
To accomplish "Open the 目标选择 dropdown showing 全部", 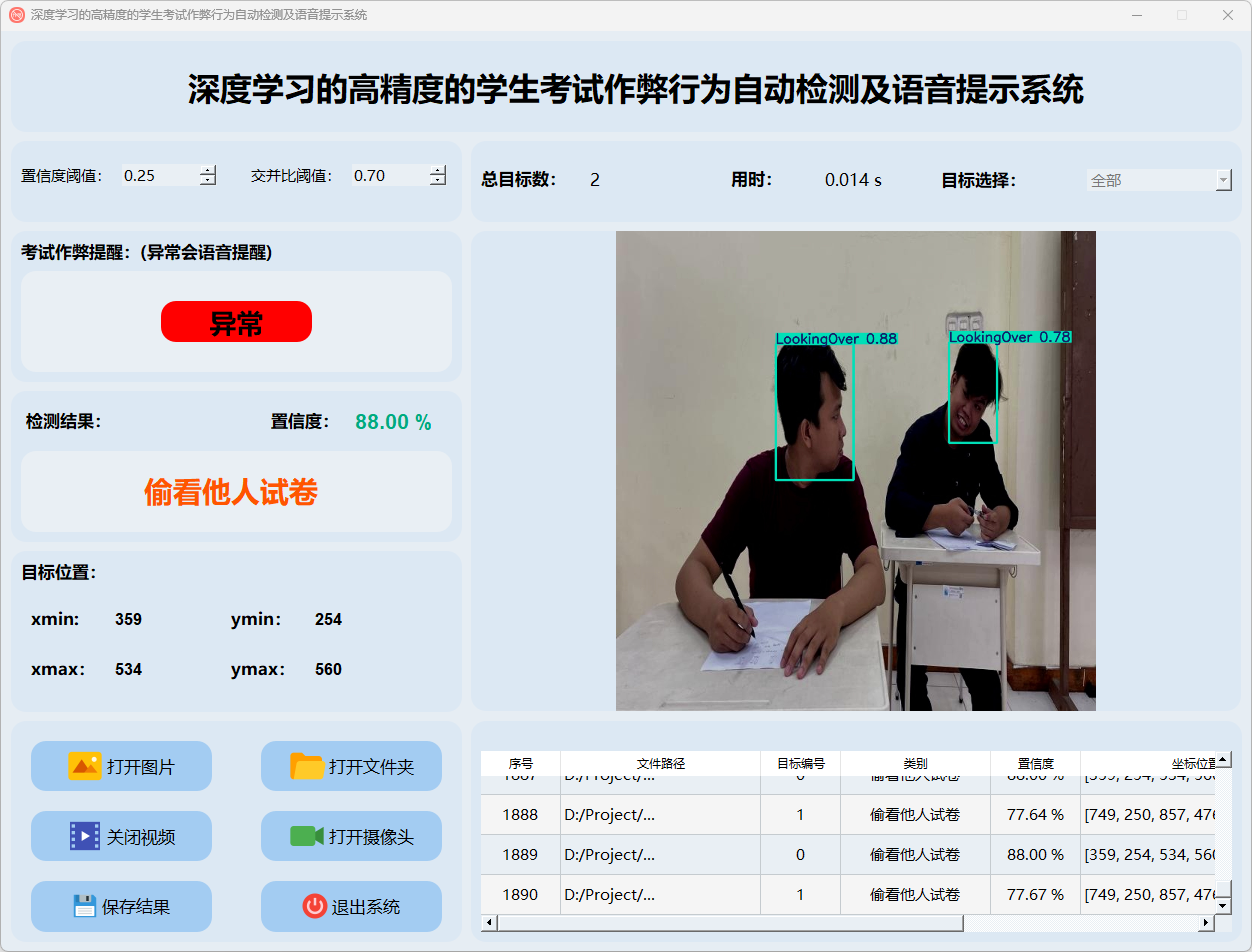I will [x=1159, y=180].
